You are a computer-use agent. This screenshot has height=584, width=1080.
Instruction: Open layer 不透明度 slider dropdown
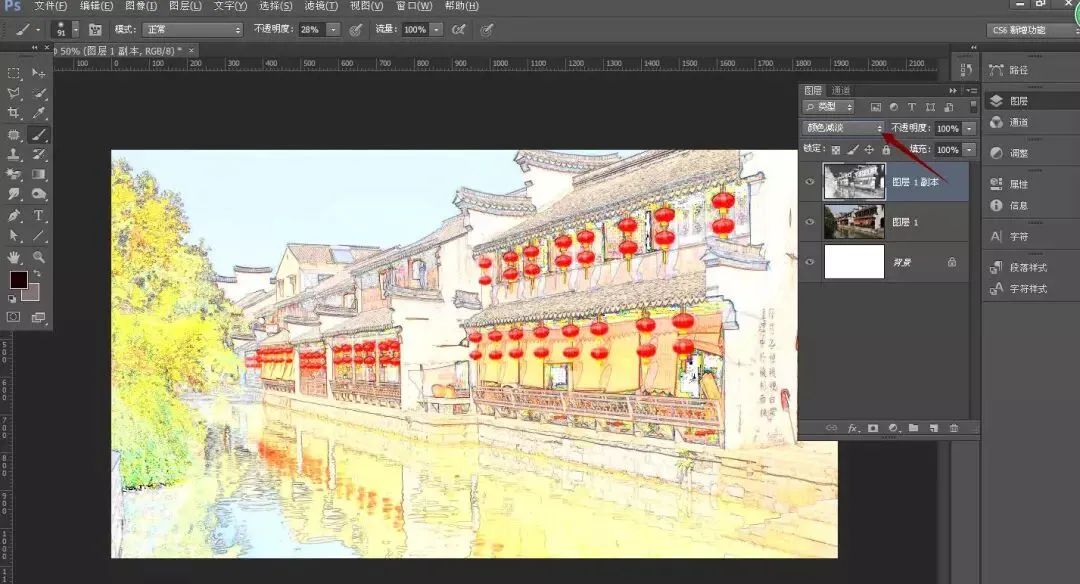click(969, 128)
